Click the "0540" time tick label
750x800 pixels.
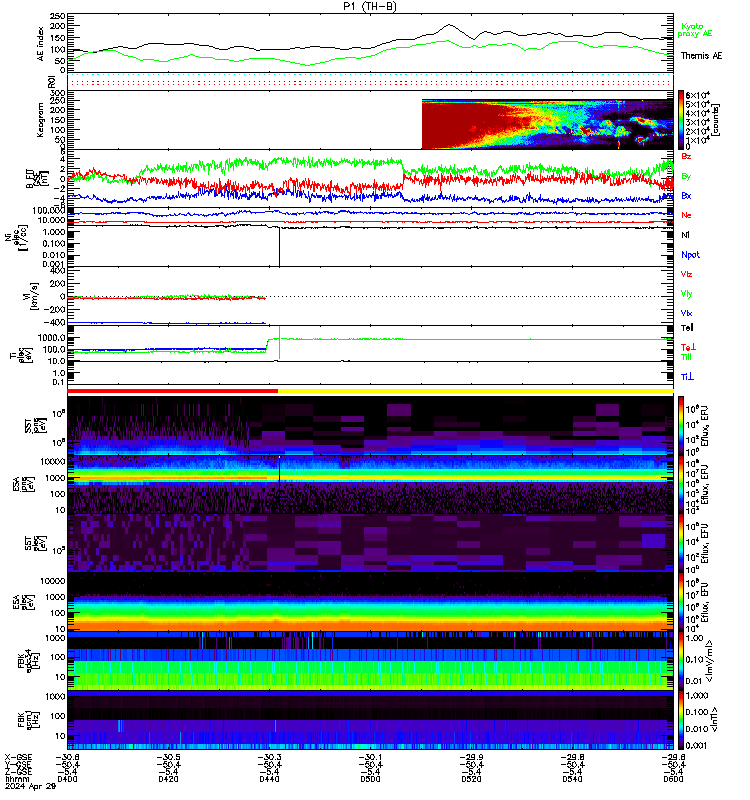point(572,779)
